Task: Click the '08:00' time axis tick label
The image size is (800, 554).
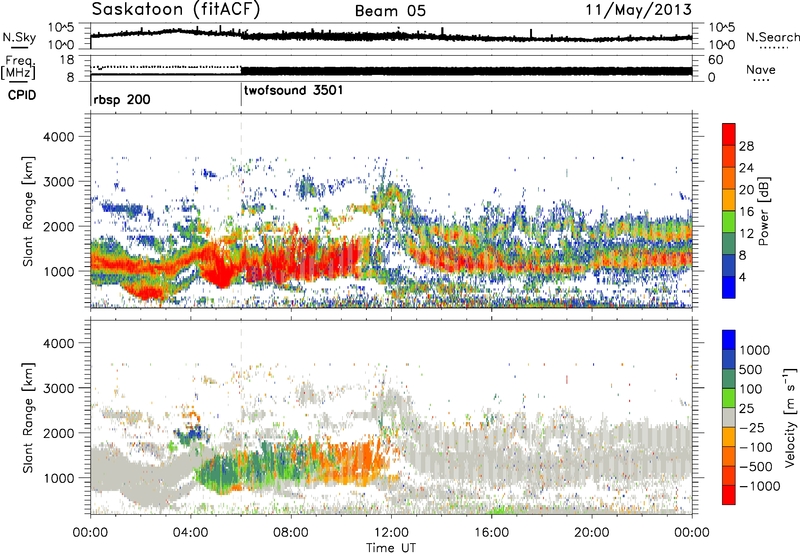Action: click(291, 533)
